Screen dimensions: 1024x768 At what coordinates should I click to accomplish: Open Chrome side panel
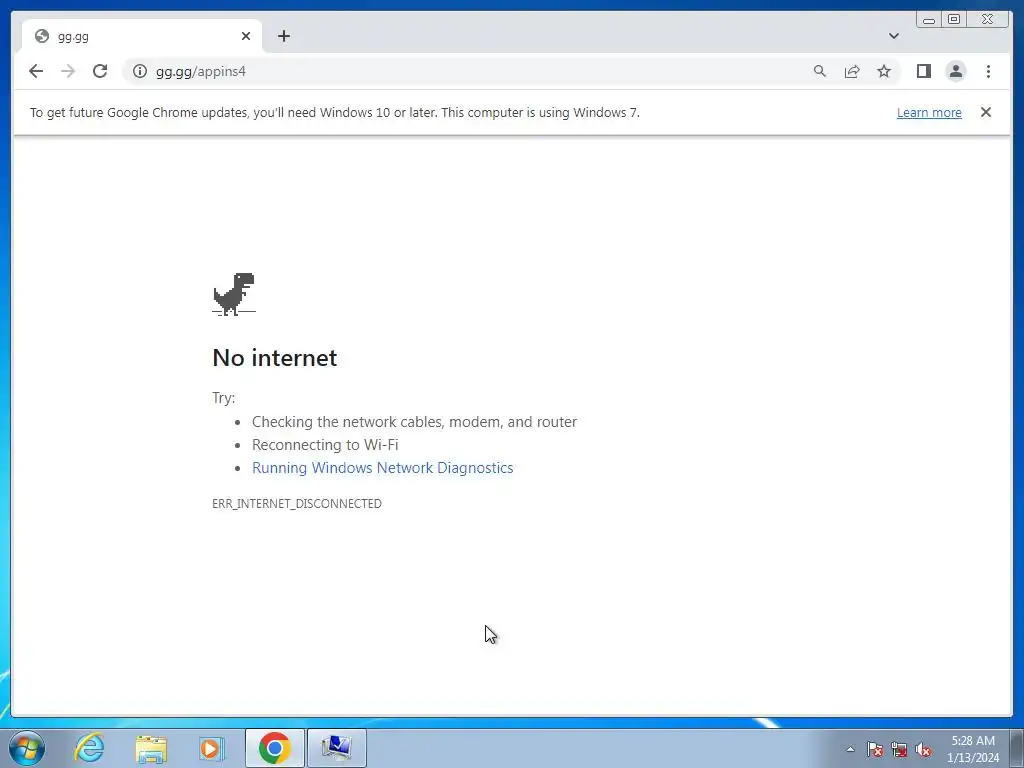pyautogui.click(x=923, y=71)
